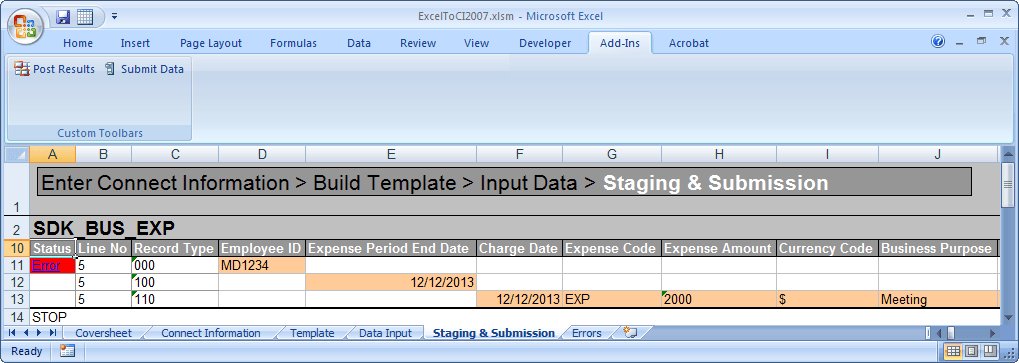Click the Insert Worksheet tab icon
This screenshot has width=1019, height=363.
click(629, 332)
